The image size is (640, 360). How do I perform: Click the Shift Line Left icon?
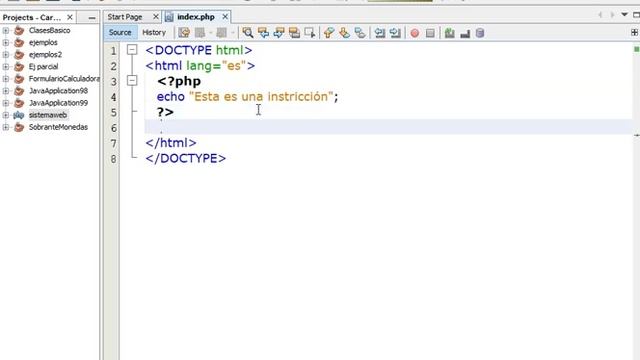[x=380, y=33]
